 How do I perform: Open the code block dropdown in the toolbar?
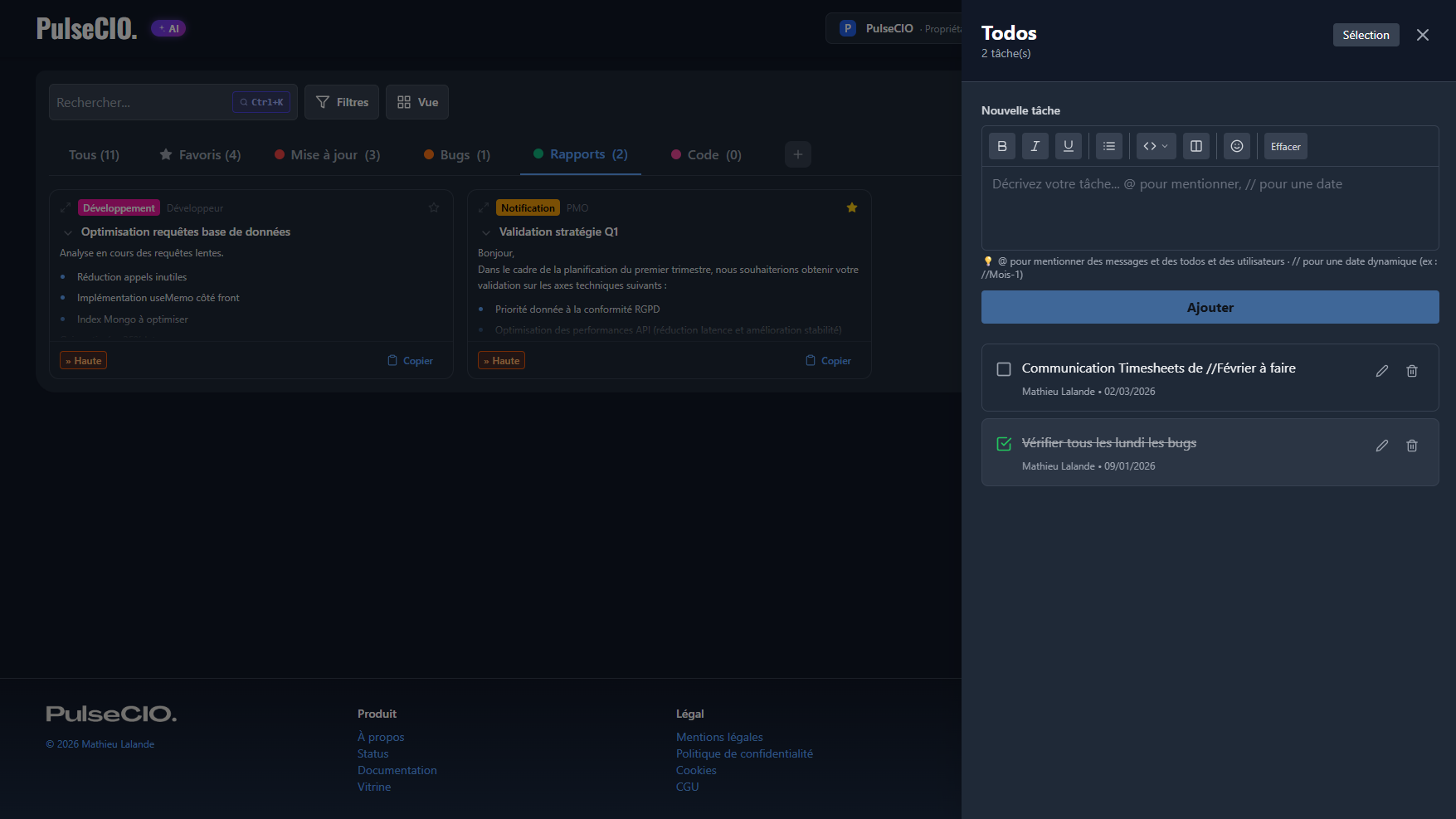[x=1156, y=146]
